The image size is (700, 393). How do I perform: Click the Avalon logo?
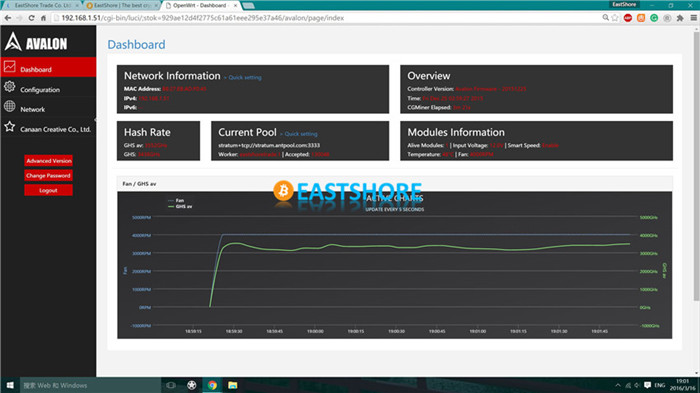[36, 42]
